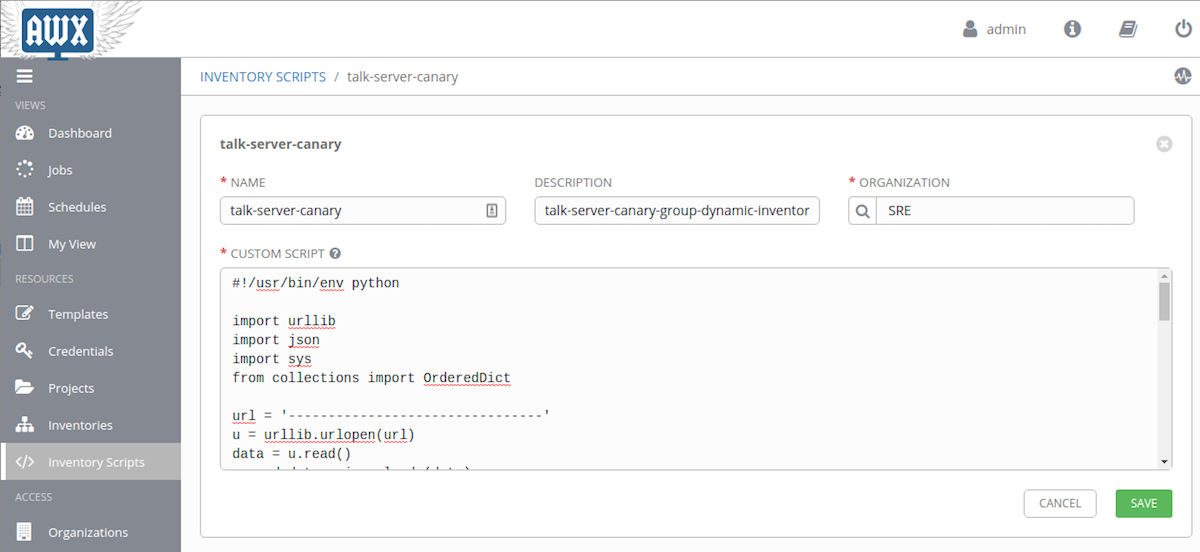Image resolution: width=1200 pixels, height=552 pixels.
Task: Click the ORGANIZATION field containing SRE
Action: [1005, 210]
